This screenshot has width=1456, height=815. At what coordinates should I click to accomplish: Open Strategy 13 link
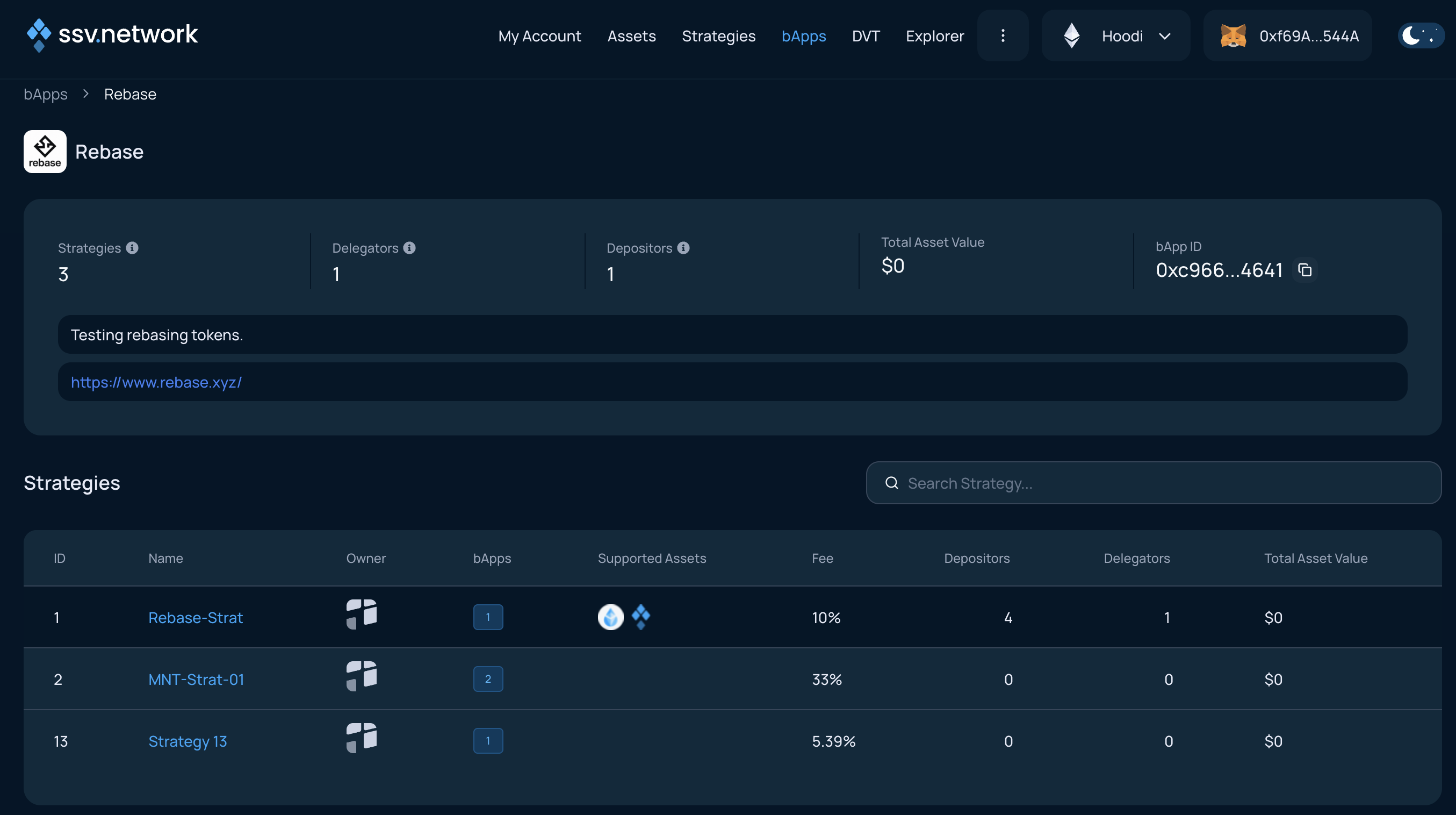187,741
